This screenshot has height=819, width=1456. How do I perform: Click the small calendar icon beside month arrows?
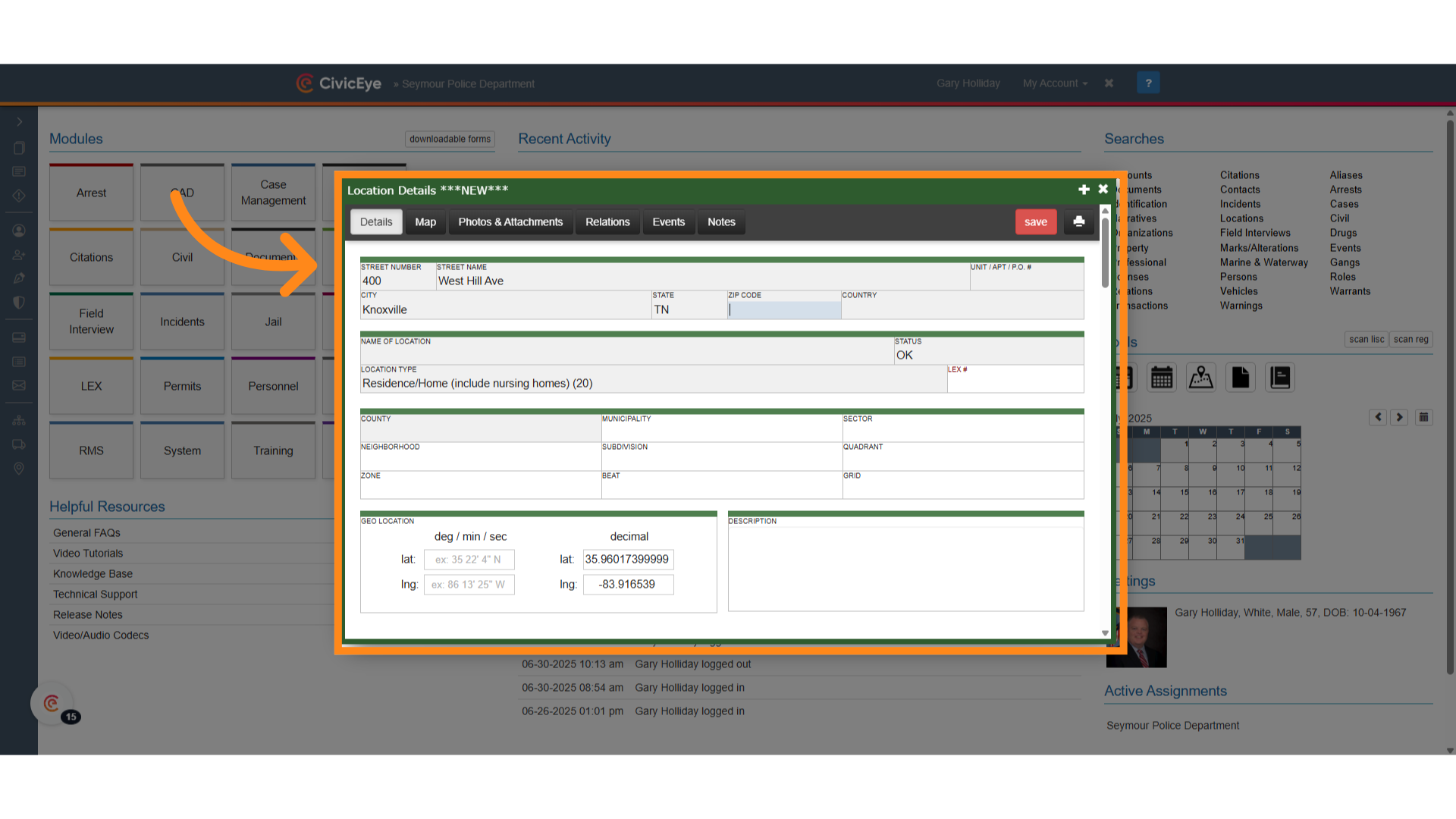pos(1424,417)
